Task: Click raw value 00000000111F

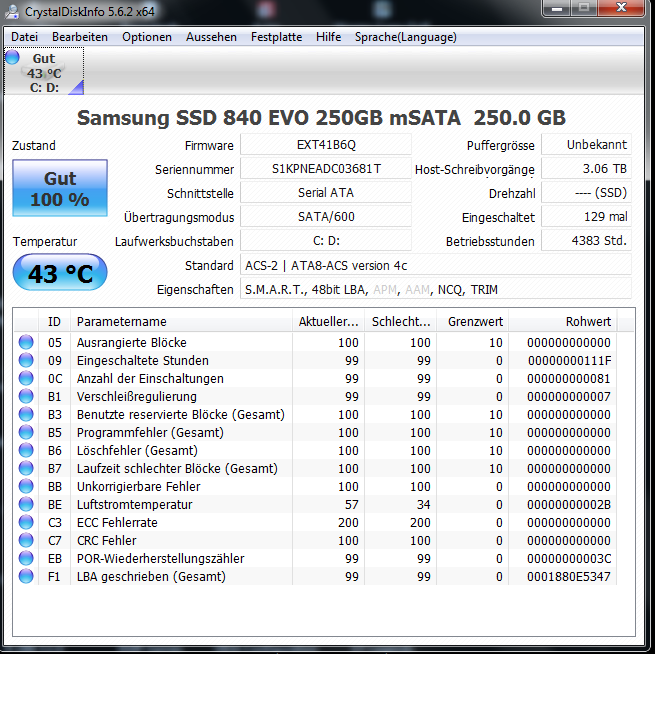Action: 569,360
